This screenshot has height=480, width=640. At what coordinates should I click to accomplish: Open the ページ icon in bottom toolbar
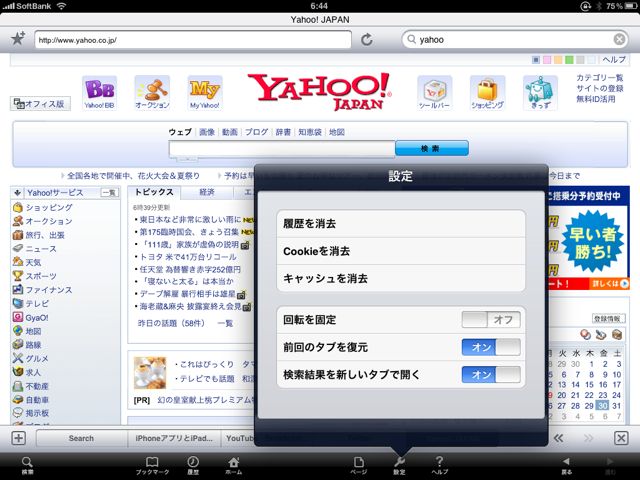tap(358, 465)
